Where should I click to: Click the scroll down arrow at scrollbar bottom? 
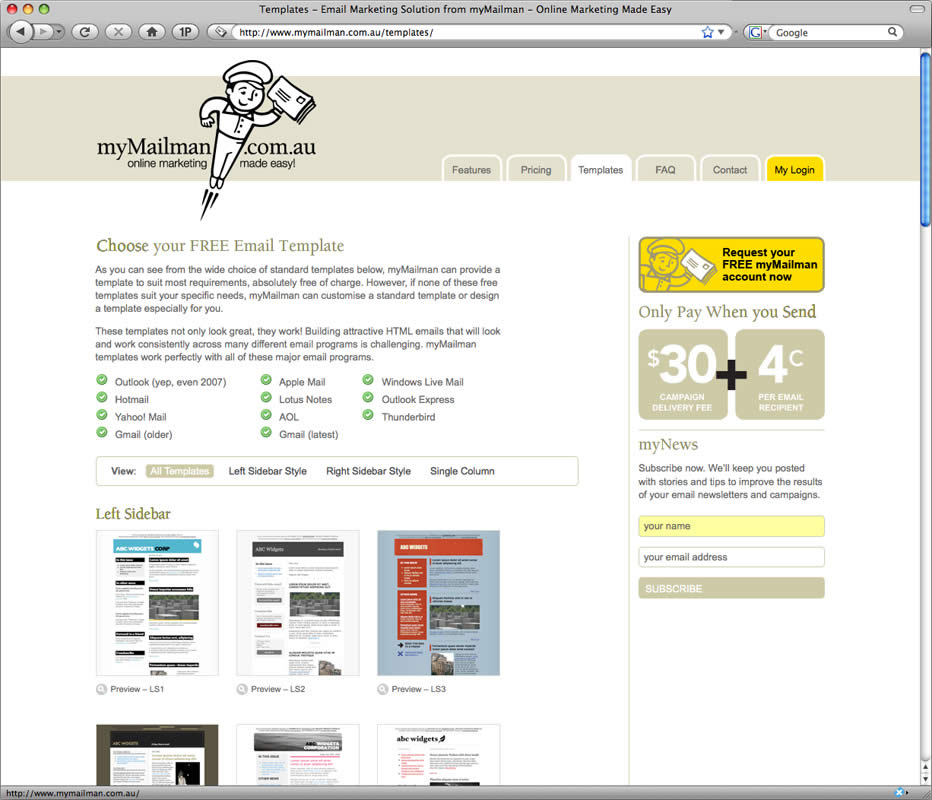925,779
